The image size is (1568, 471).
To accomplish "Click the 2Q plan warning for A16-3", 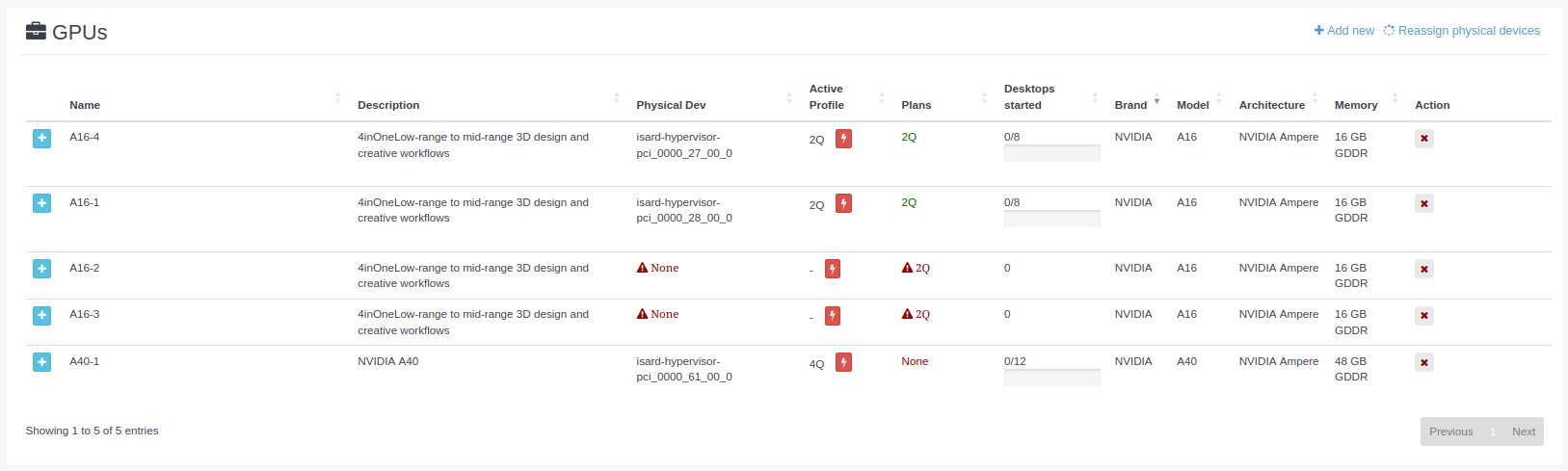I will click(916, 315).
